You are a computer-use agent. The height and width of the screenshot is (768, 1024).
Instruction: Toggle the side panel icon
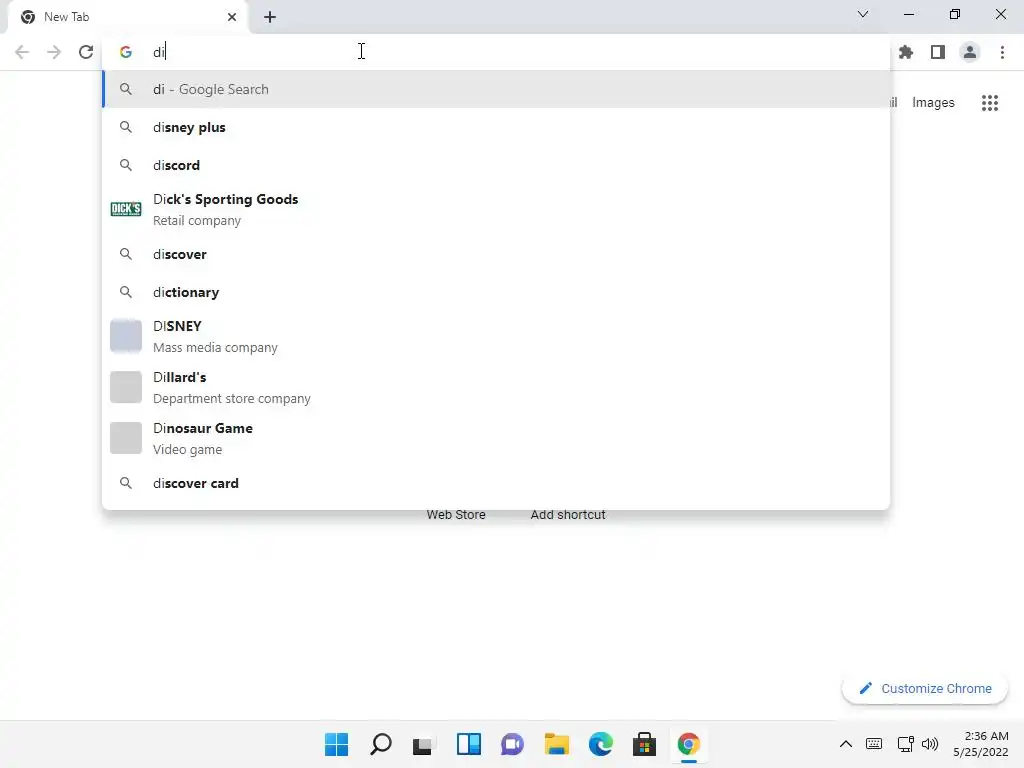click(938, 52)
